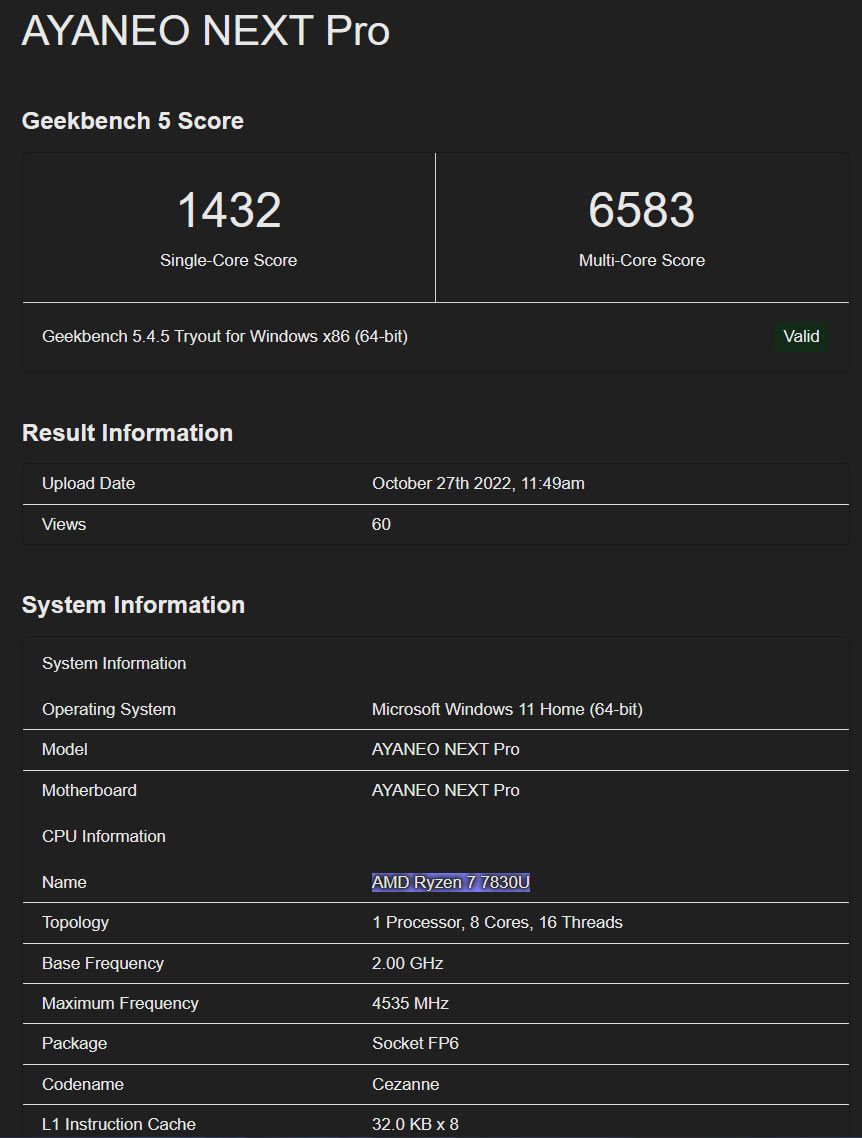The width and height of the screenshot is (862, 1138).
Task: Click the Package label
Action: (75, 1043)
